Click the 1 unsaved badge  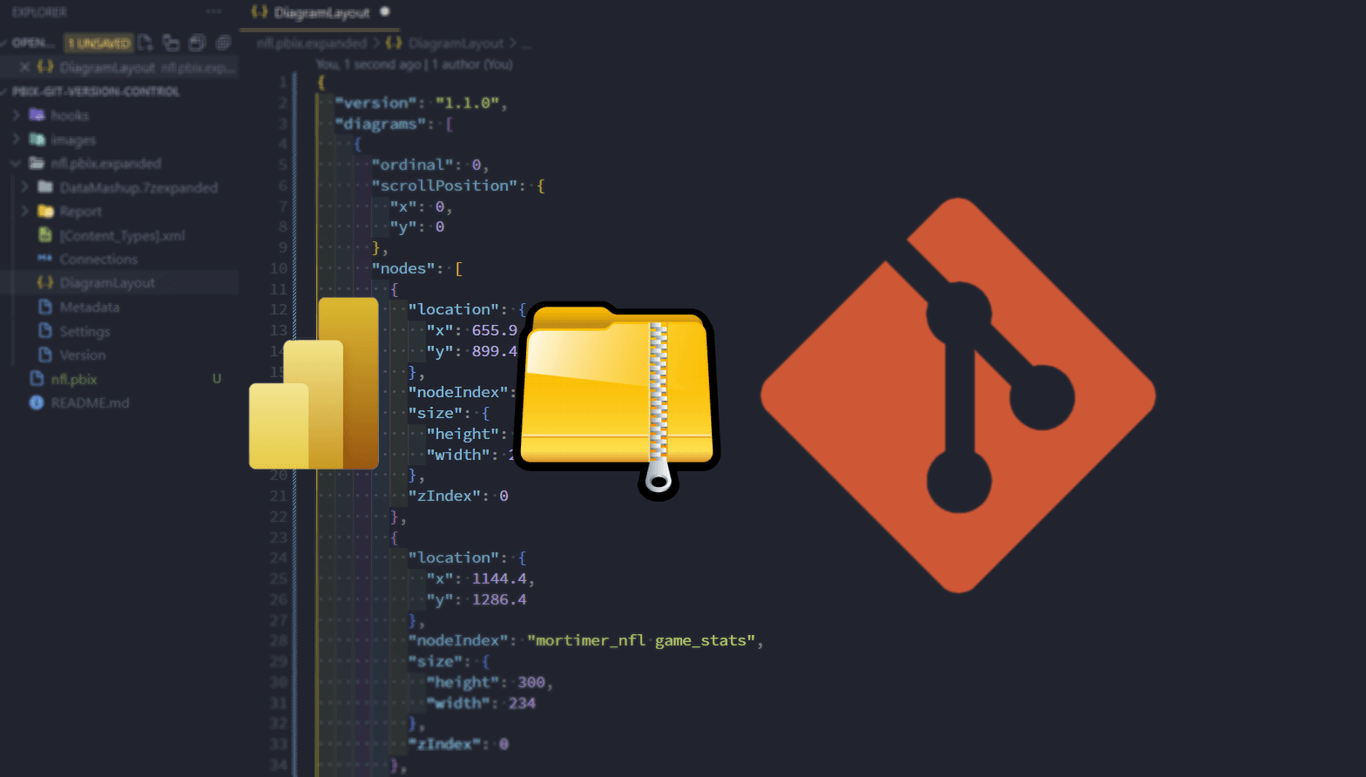click(98, 43)
